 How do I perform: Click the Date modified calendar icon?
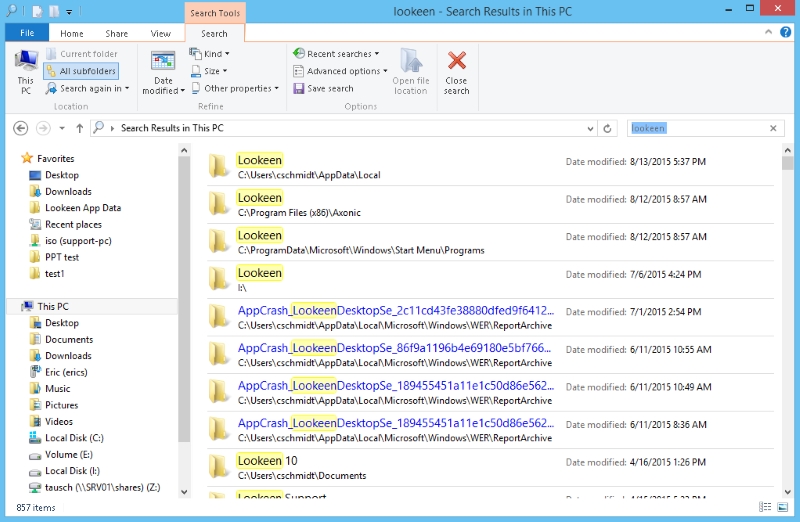(x=163, y=61)
